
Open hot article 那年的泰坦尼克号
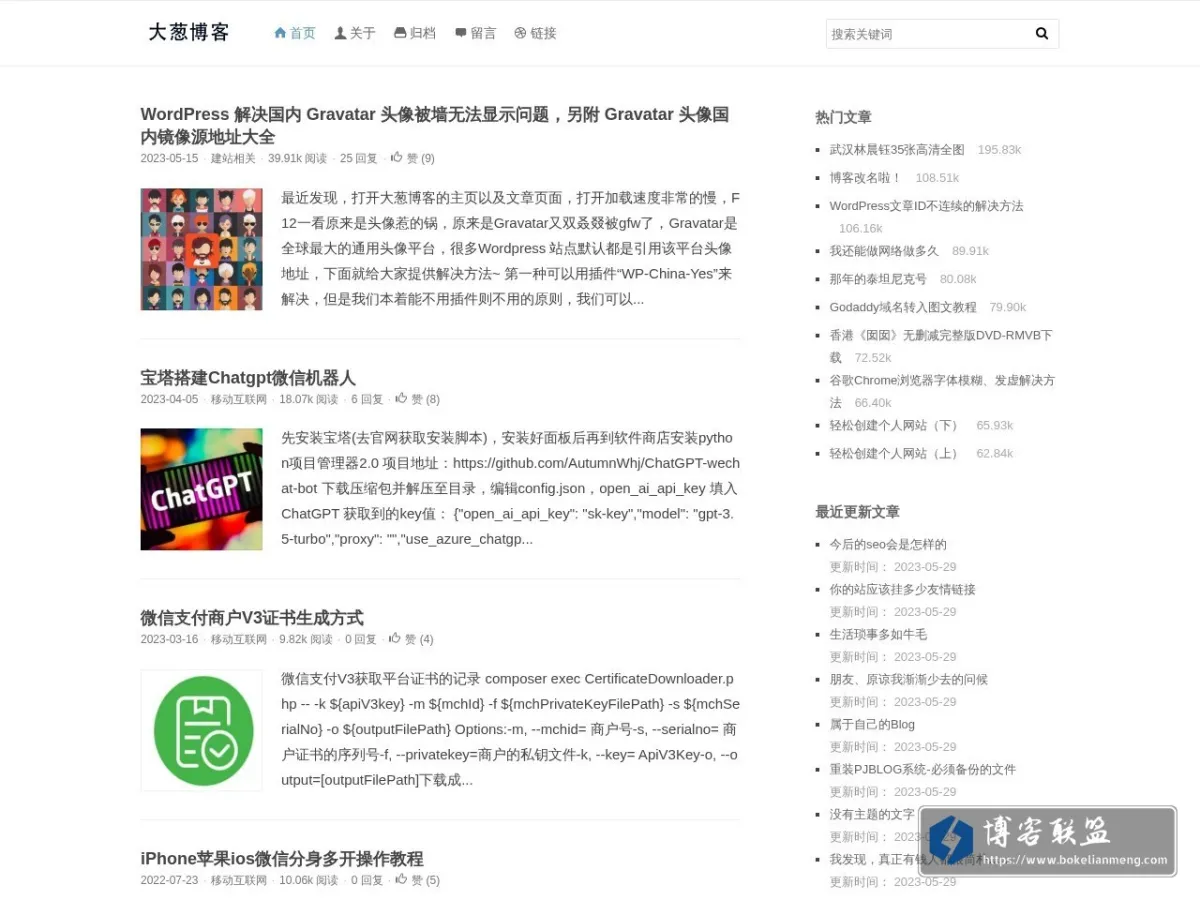878,278
